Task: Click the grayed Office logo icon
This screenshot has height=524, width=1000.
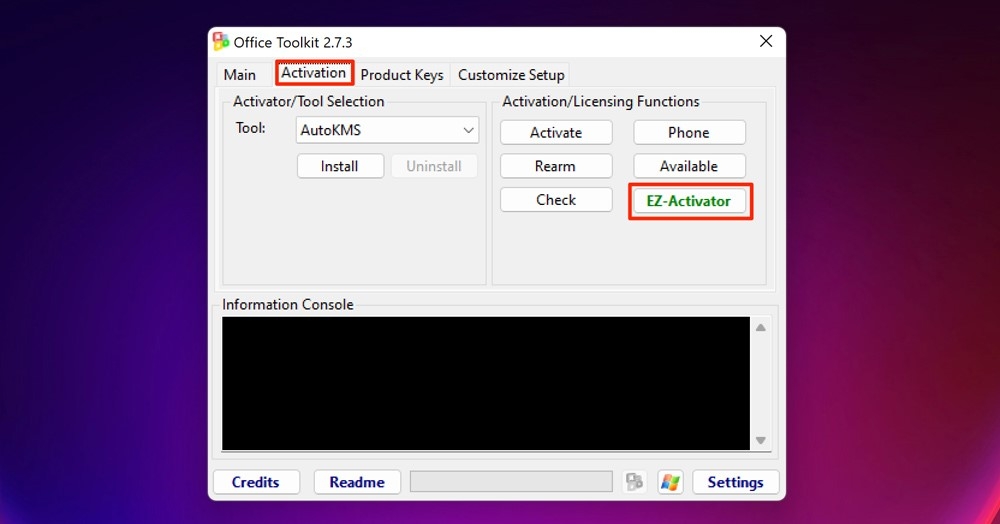Action: pos(634,482)
